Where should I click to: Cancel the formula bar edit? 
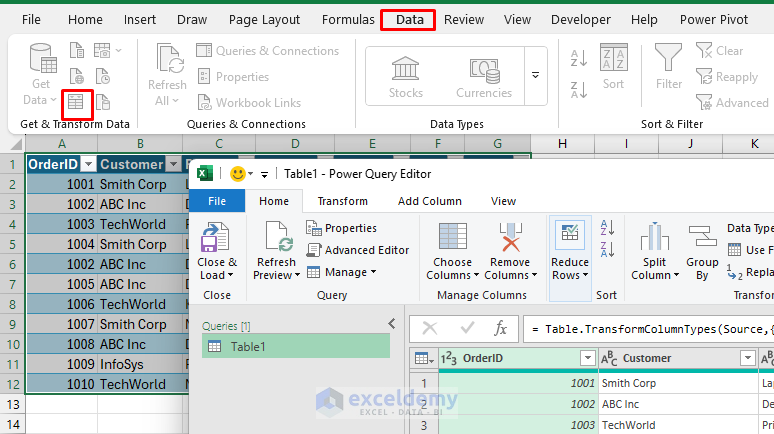[x=429, y=328]
